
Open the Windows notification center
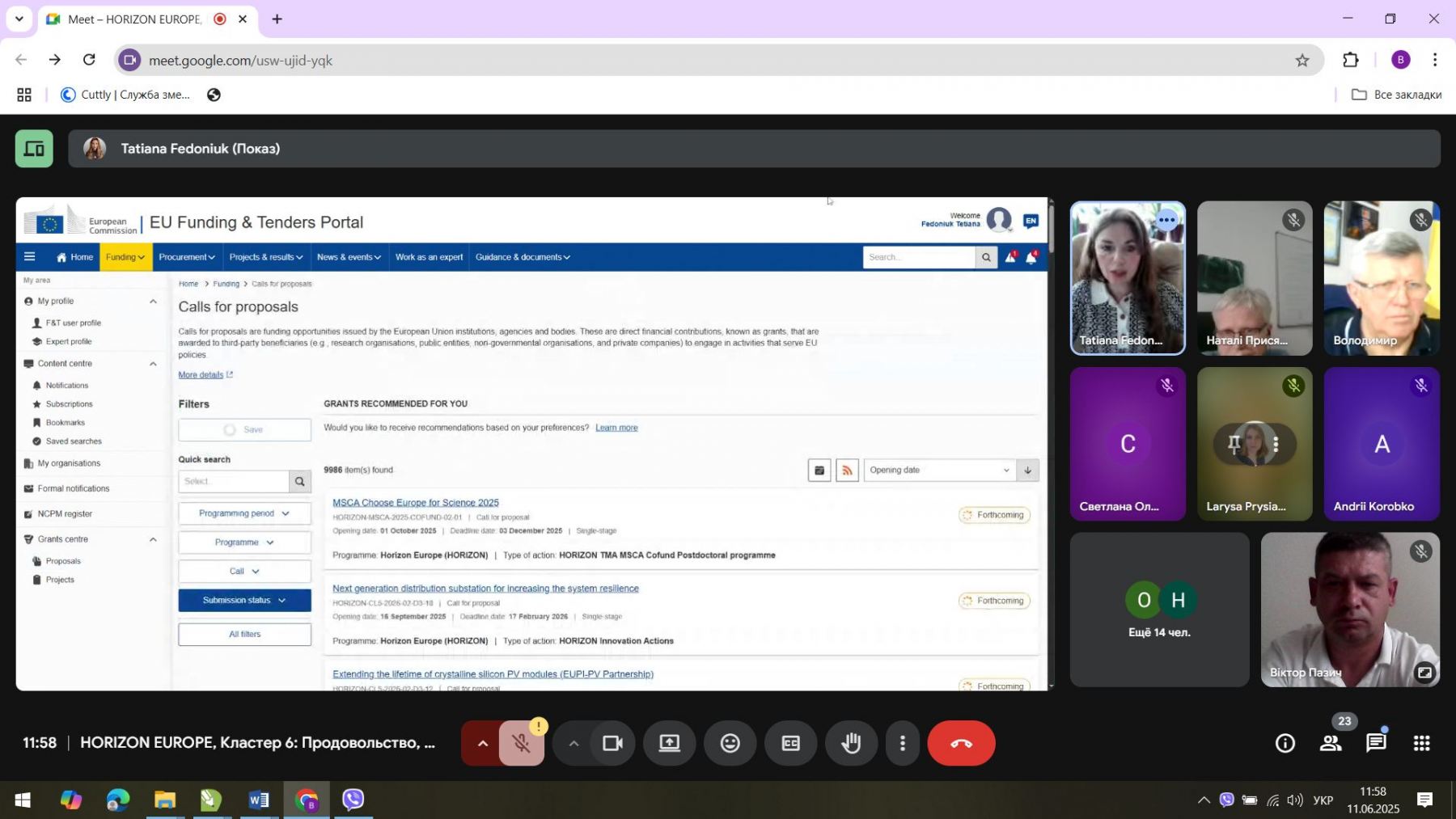pos(1425,800)
